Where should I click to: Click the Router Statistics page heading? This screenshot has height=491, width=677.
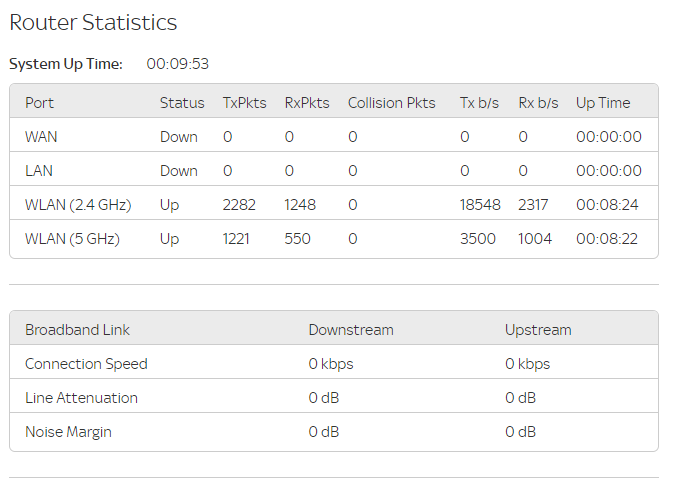[93, 22]
